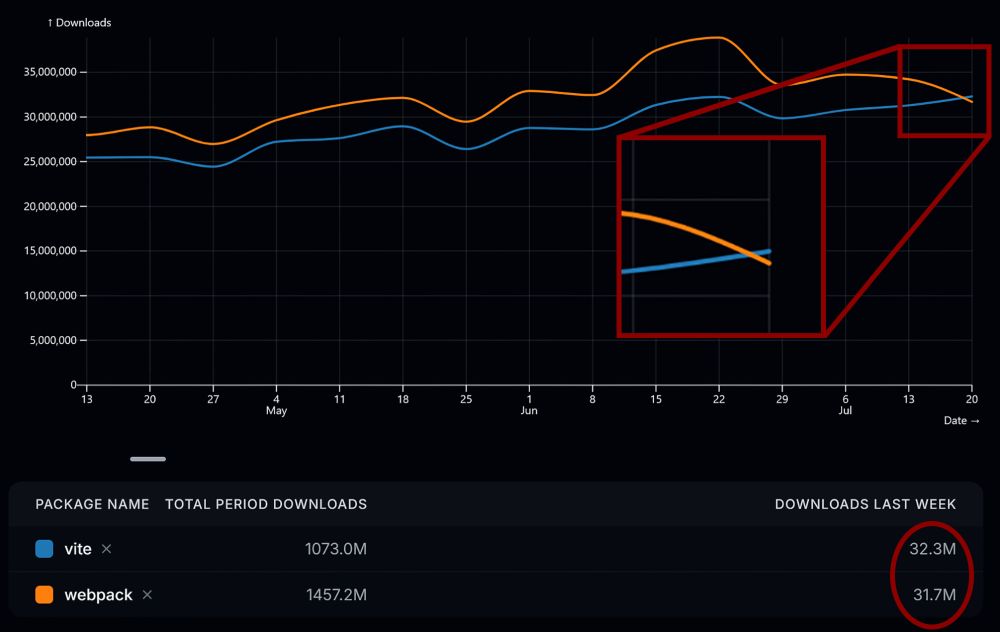Click the 10,000,000 y-axis tick label
Screen dimensions: 1000x632
(50, 295)
